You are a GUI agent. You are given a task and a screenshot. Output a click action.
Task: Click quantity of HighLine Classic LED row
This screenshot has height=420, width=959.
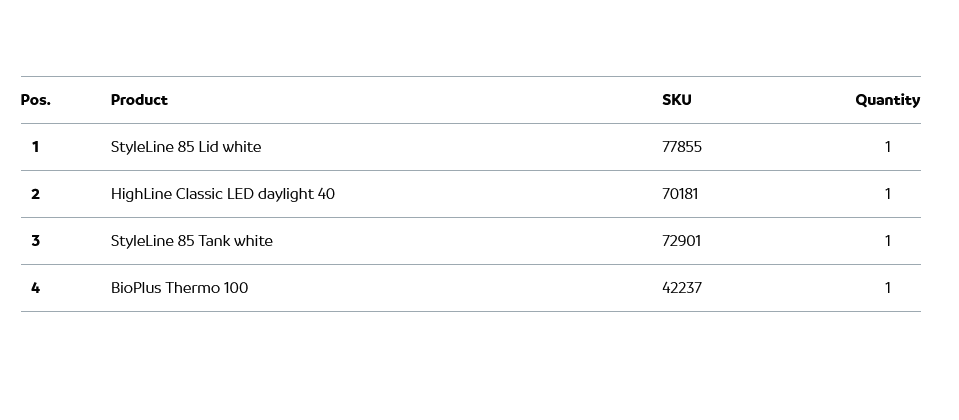click(887, 194)
